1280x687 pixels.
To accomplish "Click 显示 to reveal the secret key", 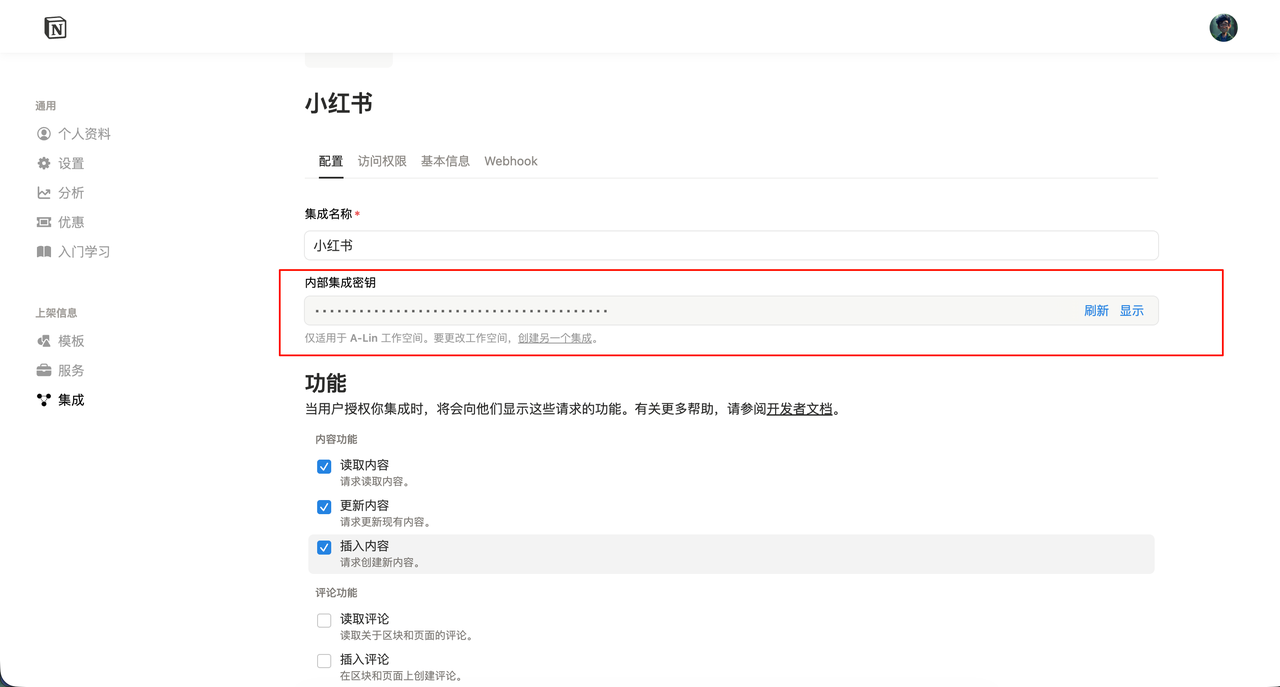I will click(1131, 311).
